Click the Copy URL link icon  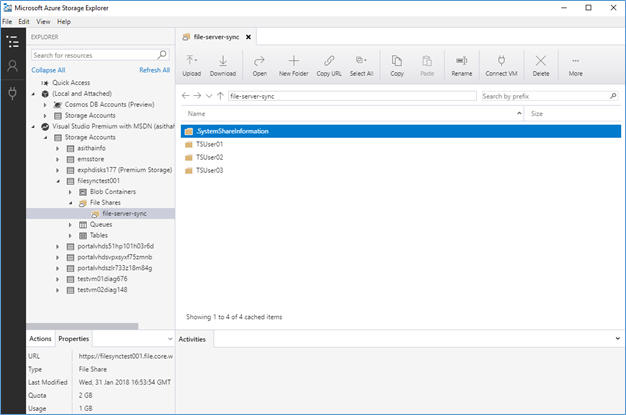[x=329, y=66]
